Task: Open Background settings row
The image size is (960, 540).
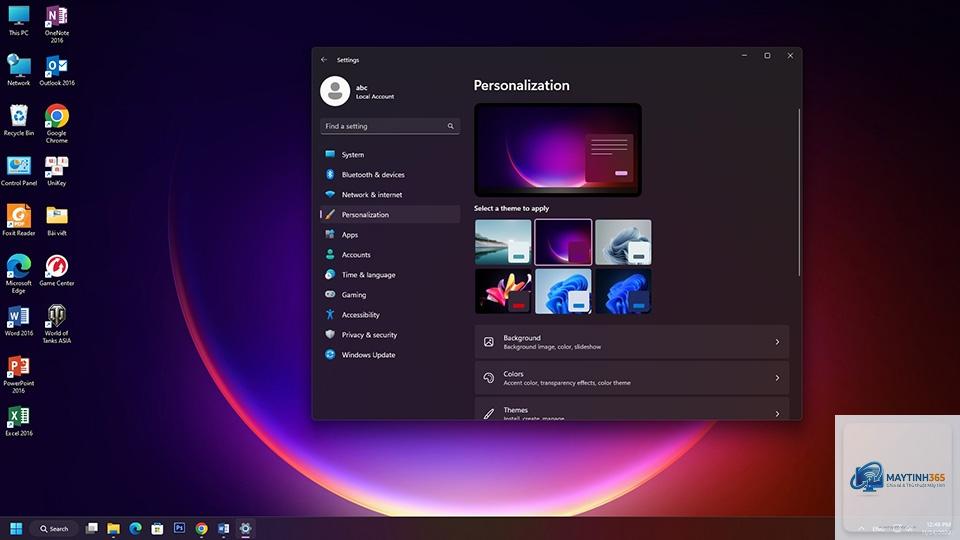Action: [x=631, y=342]
